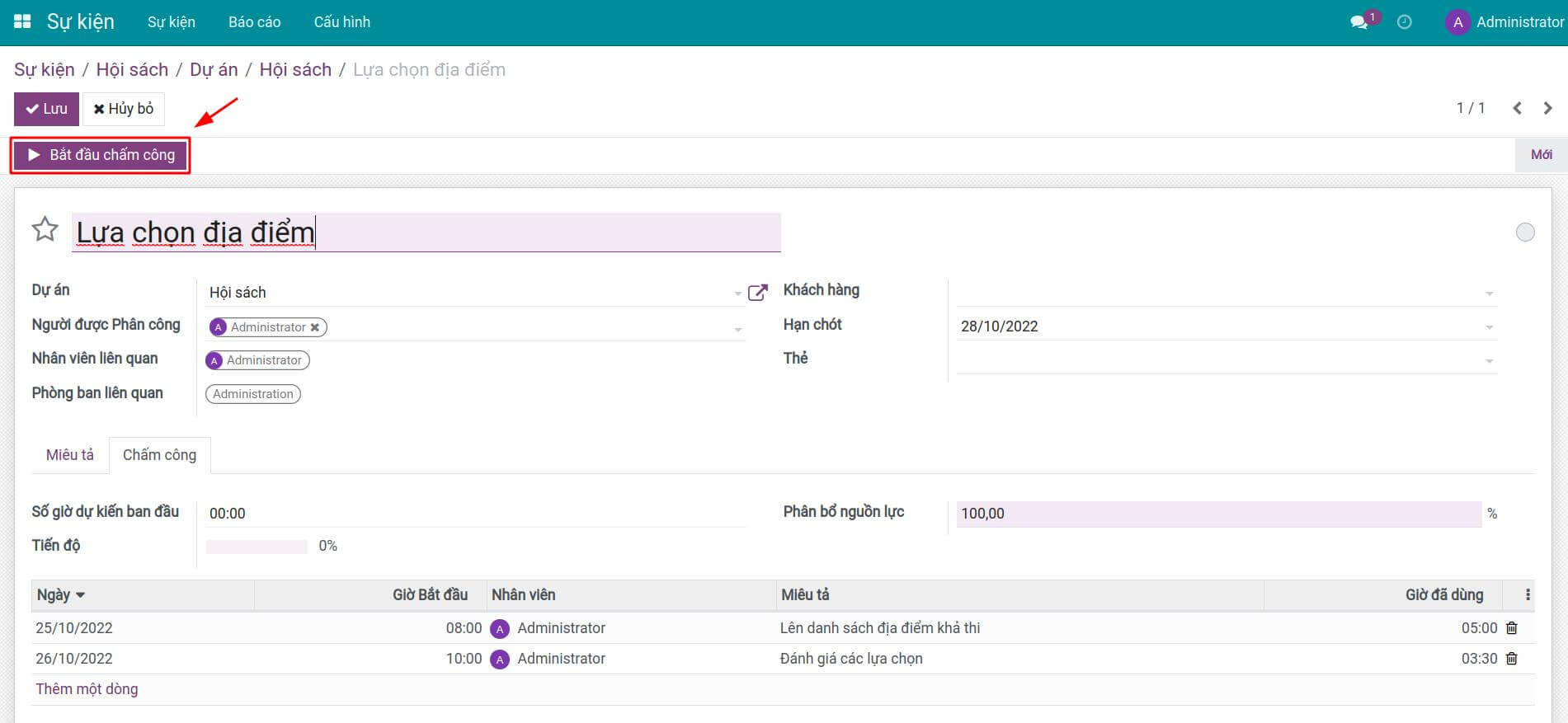Open external link for project Hội sách
This screenshot has height=723, width=1568.
pyautogui.click(x=757, y=293)
